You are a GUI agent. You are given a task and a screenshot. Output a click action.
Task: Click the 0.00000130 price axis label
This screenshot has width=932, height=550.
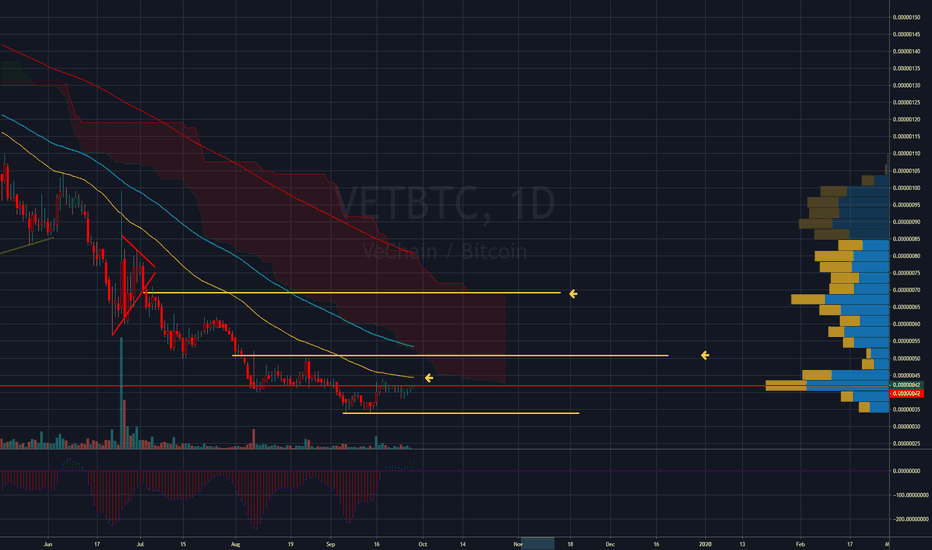[906, 86]
